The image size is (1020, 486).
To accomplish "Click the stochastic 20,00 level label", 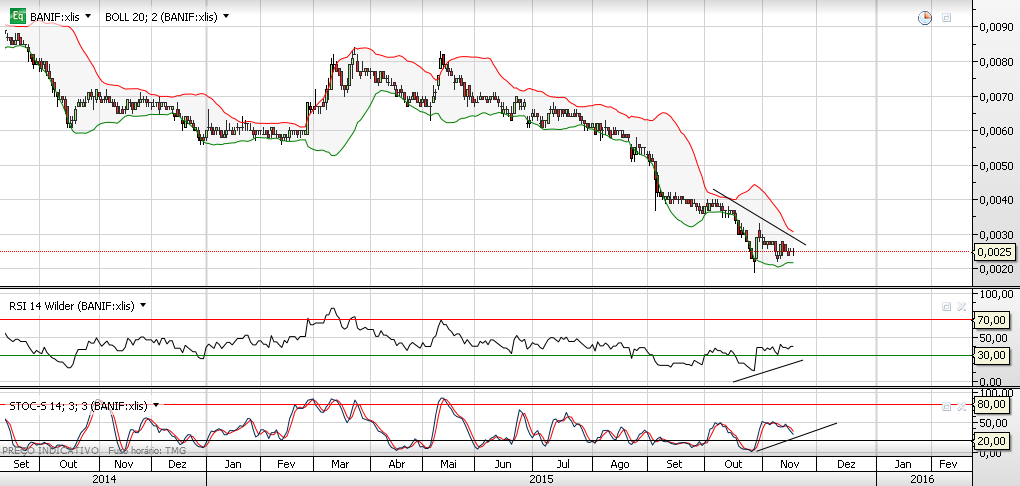I will (993, 440).
